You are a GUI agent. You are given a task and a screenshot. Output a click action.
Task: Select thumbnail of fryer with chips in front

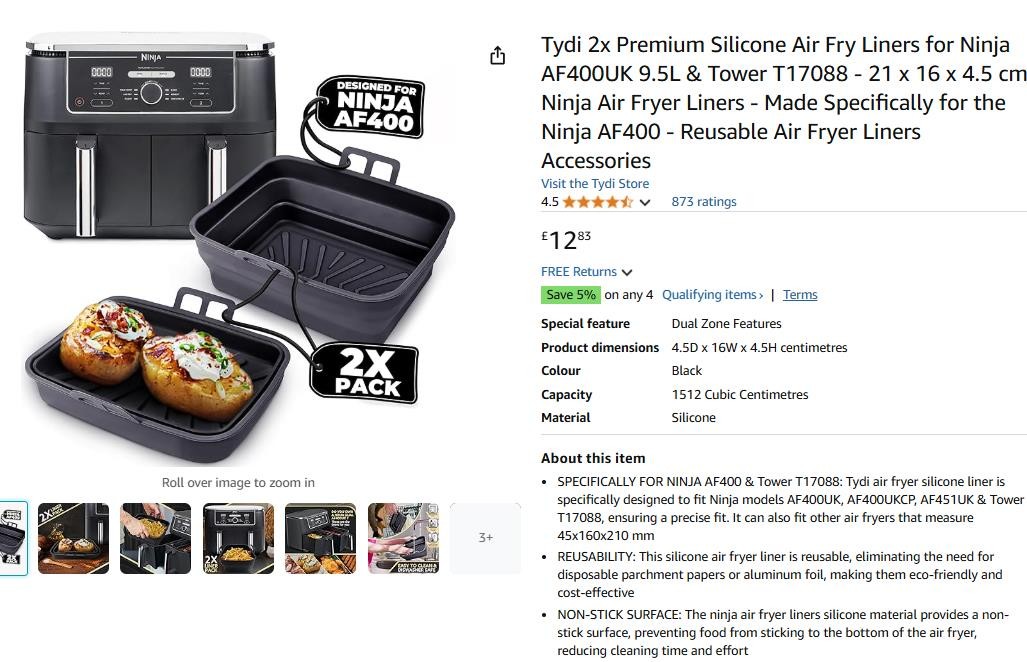238,538
